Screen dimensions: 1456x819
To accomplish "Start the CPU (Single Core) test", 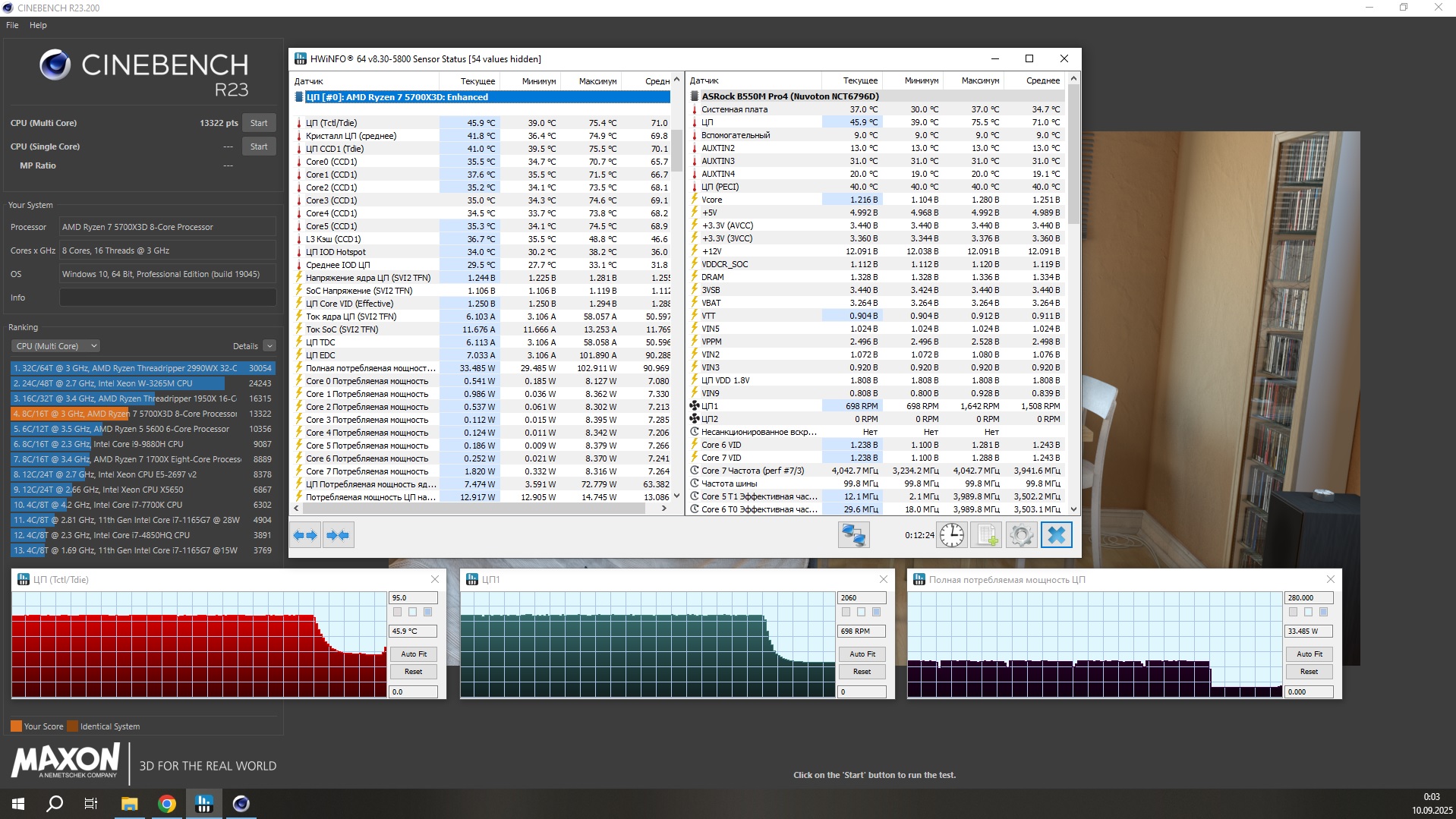I will point(259,146).
